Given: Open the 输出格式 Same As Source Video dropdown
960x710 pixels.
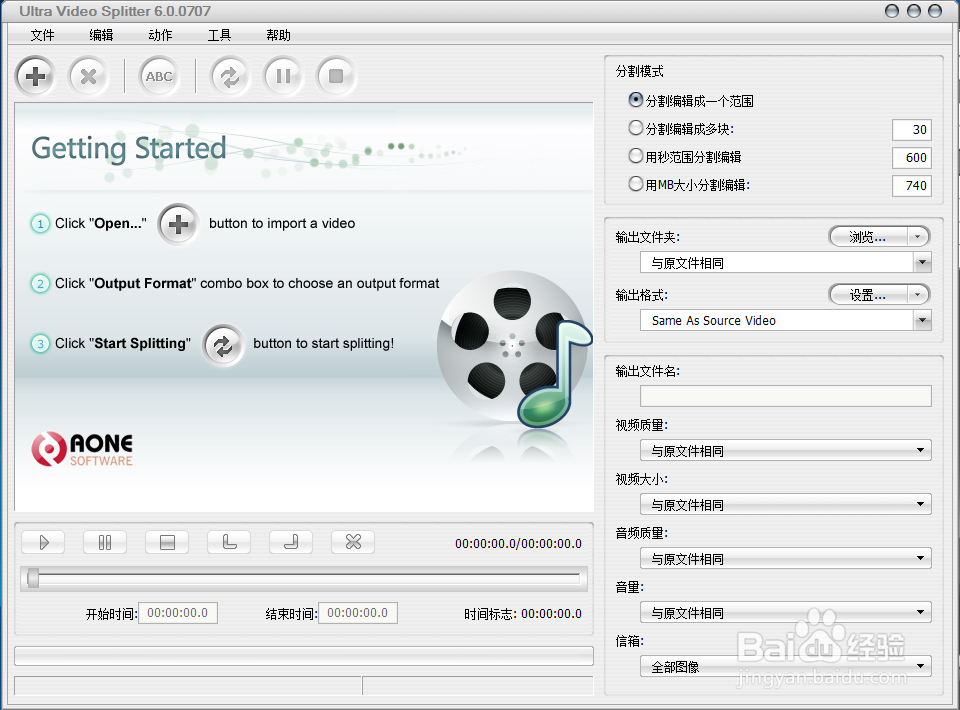Looking at the screenshot, I should (x=922, y=320).
